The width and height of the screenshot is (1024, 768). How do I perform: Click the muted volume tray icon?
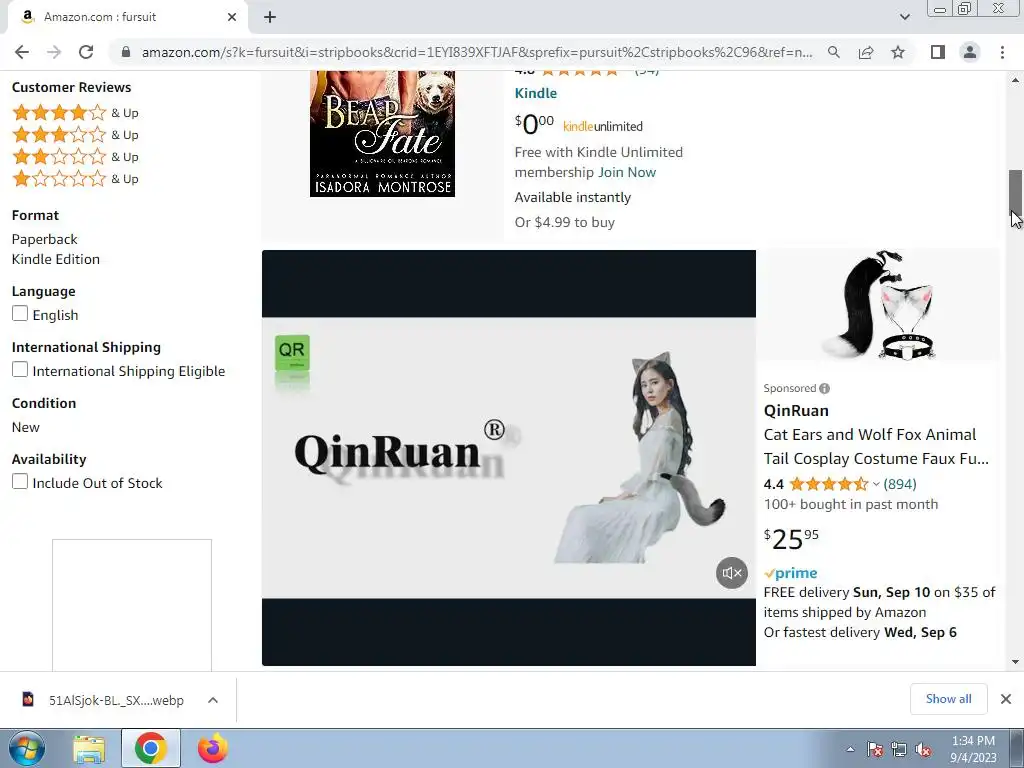923,750
